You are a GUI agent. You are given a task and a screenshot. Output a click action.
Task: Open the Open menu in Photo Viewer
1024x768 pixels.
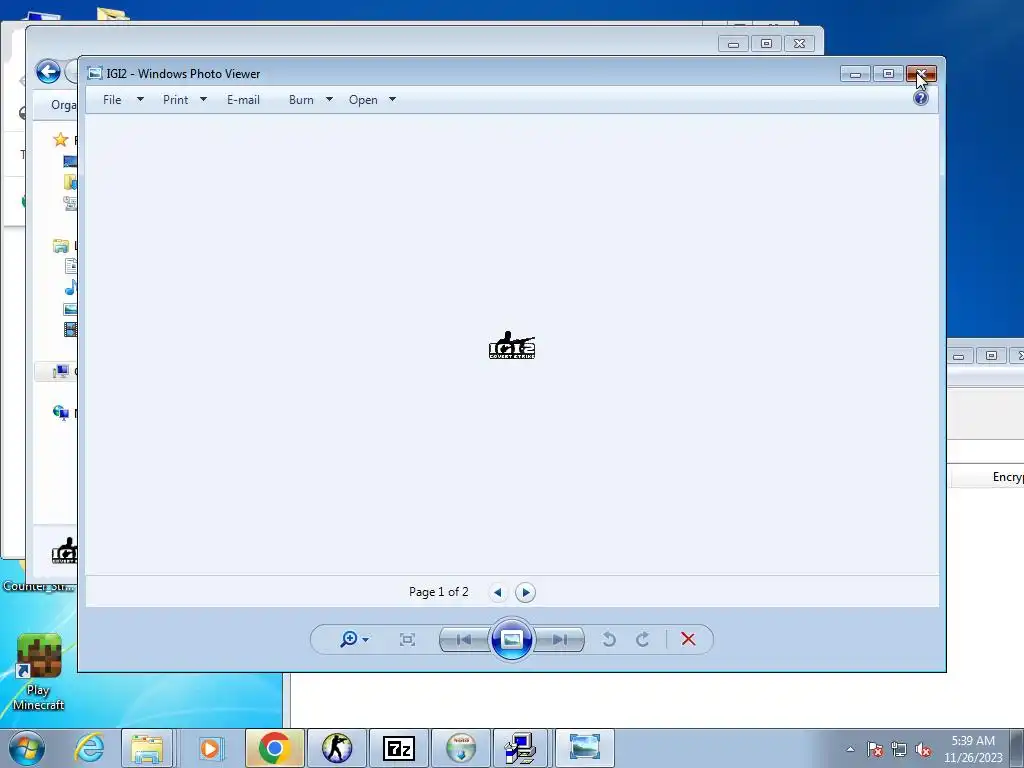pos(363,100)
